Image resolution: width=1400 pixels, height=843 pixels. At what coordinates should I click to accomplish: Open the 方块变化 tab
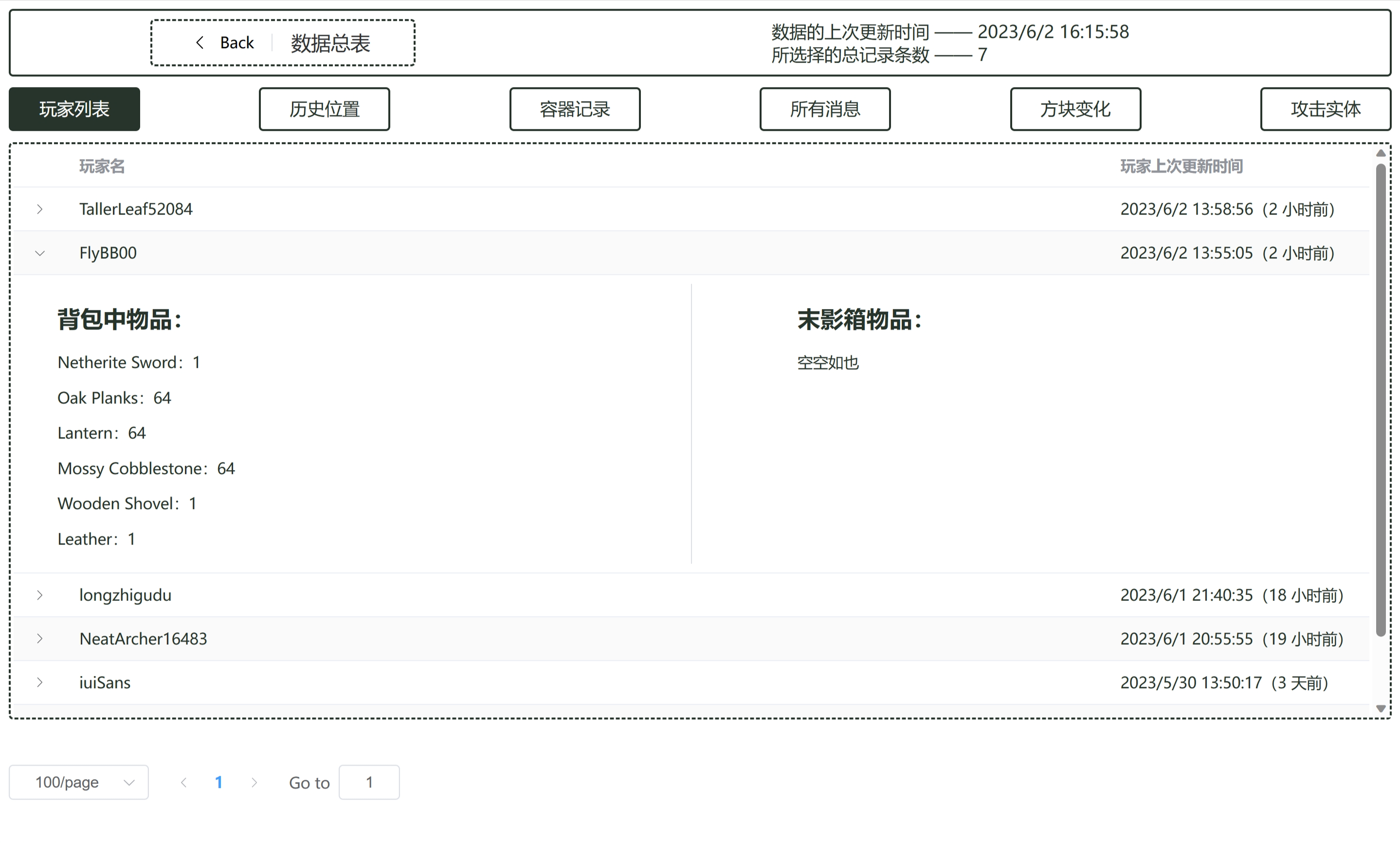pos(1075,109)
